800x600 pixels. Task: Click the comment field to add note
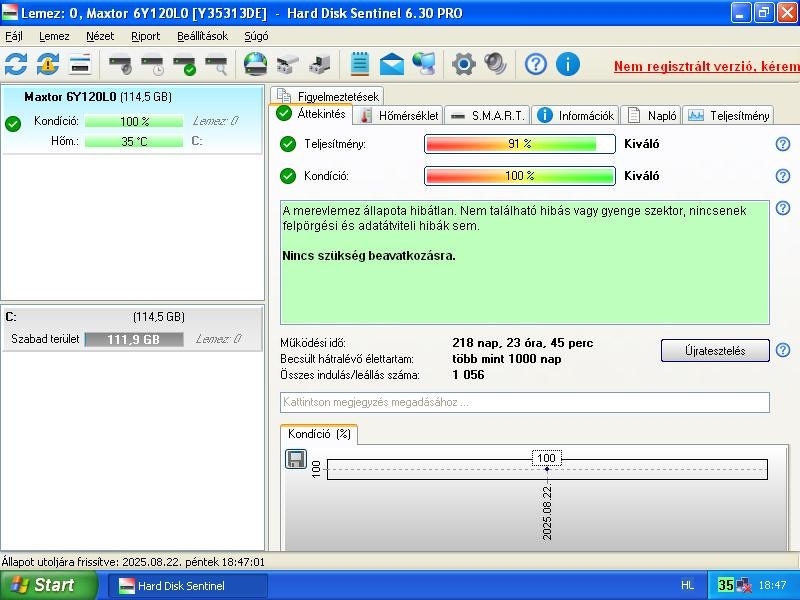click(524, 402)
